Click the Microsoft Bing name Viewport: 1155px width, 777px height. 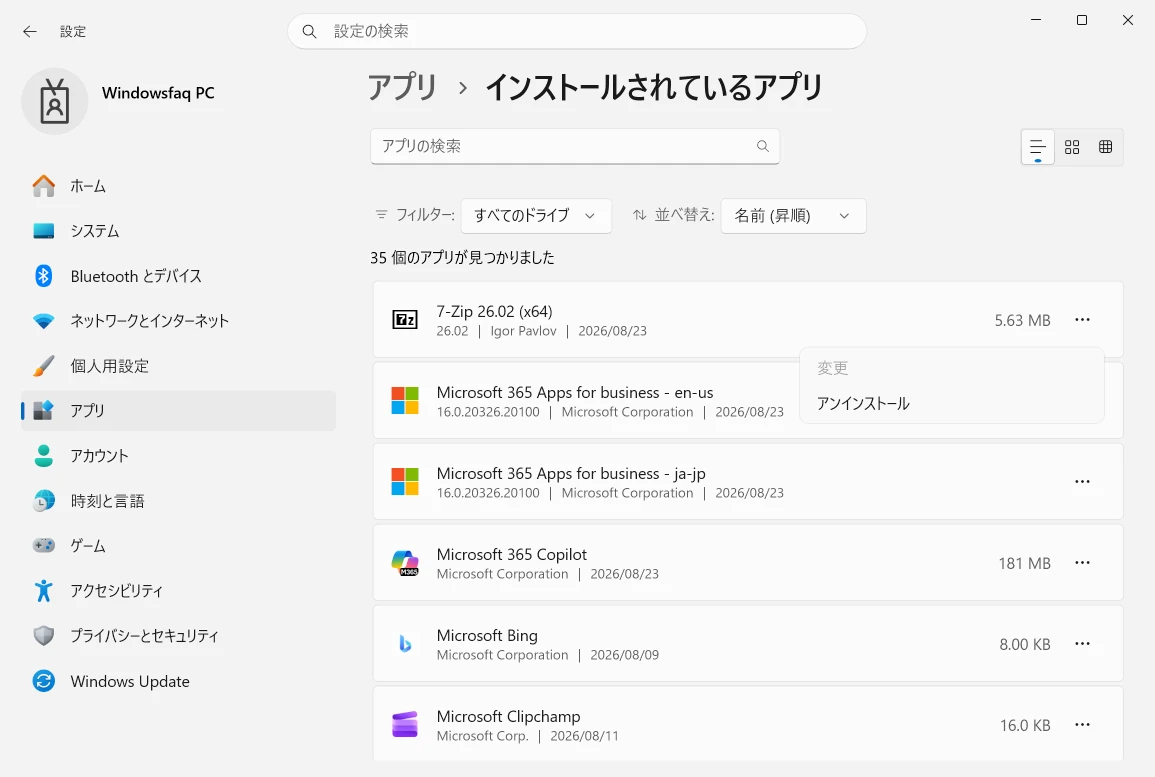(487, 636)
